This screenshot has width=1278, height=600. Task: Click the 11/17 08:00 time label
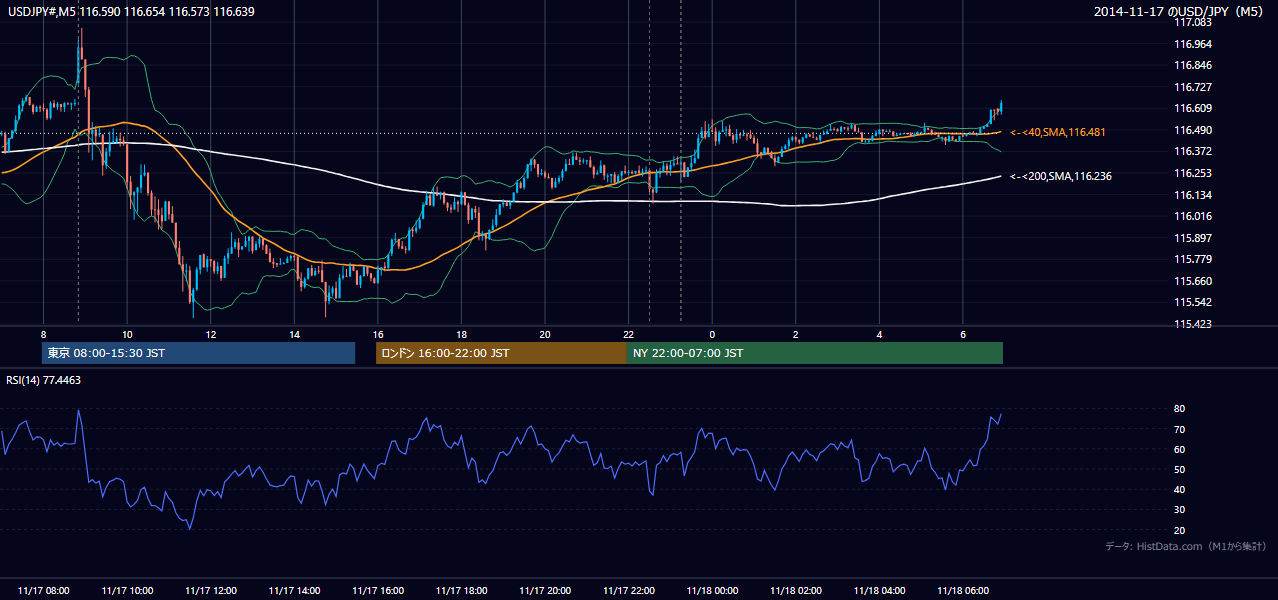[44, 591]
